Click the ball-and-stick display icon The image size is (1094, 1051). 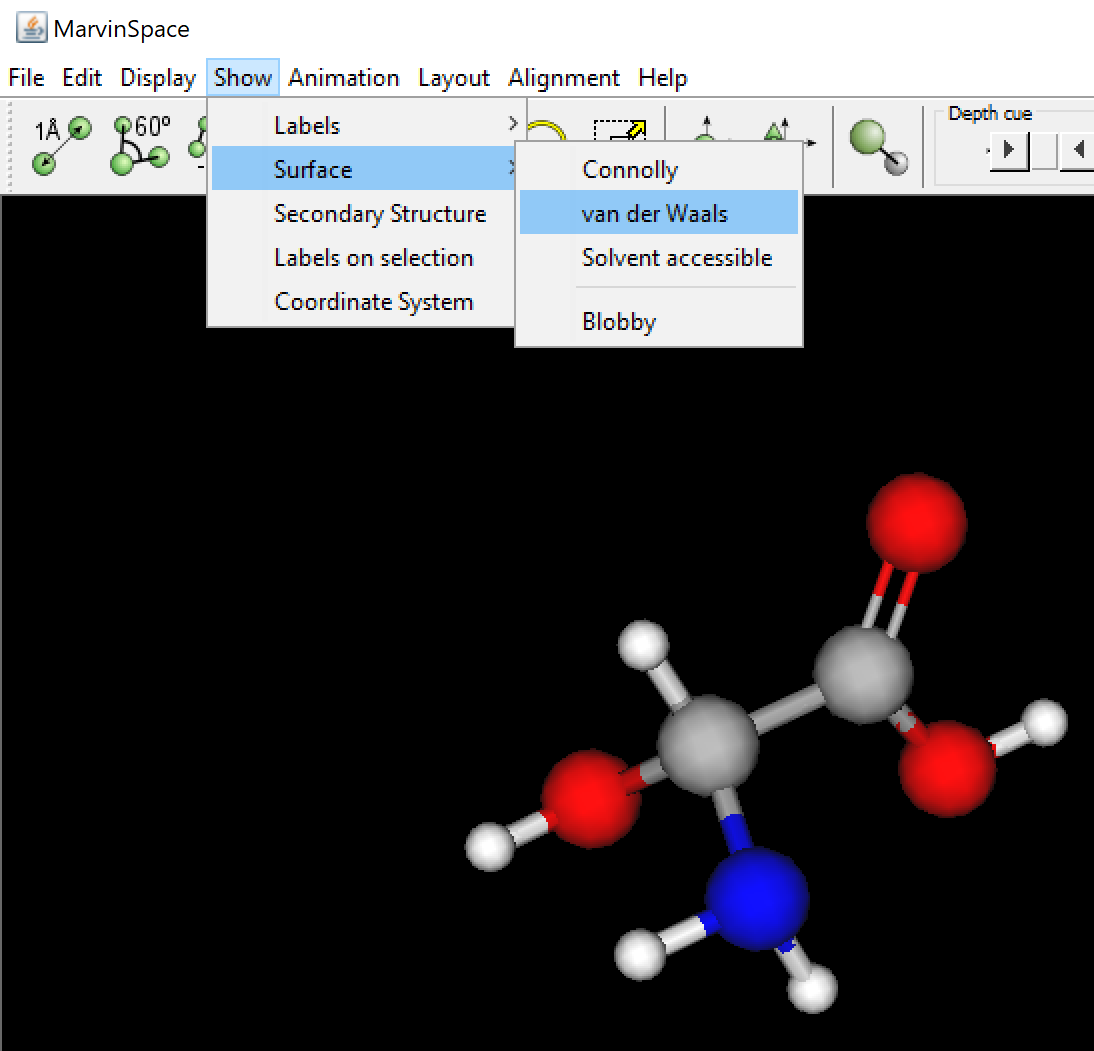pyautogui.click(x=878, y=147)
